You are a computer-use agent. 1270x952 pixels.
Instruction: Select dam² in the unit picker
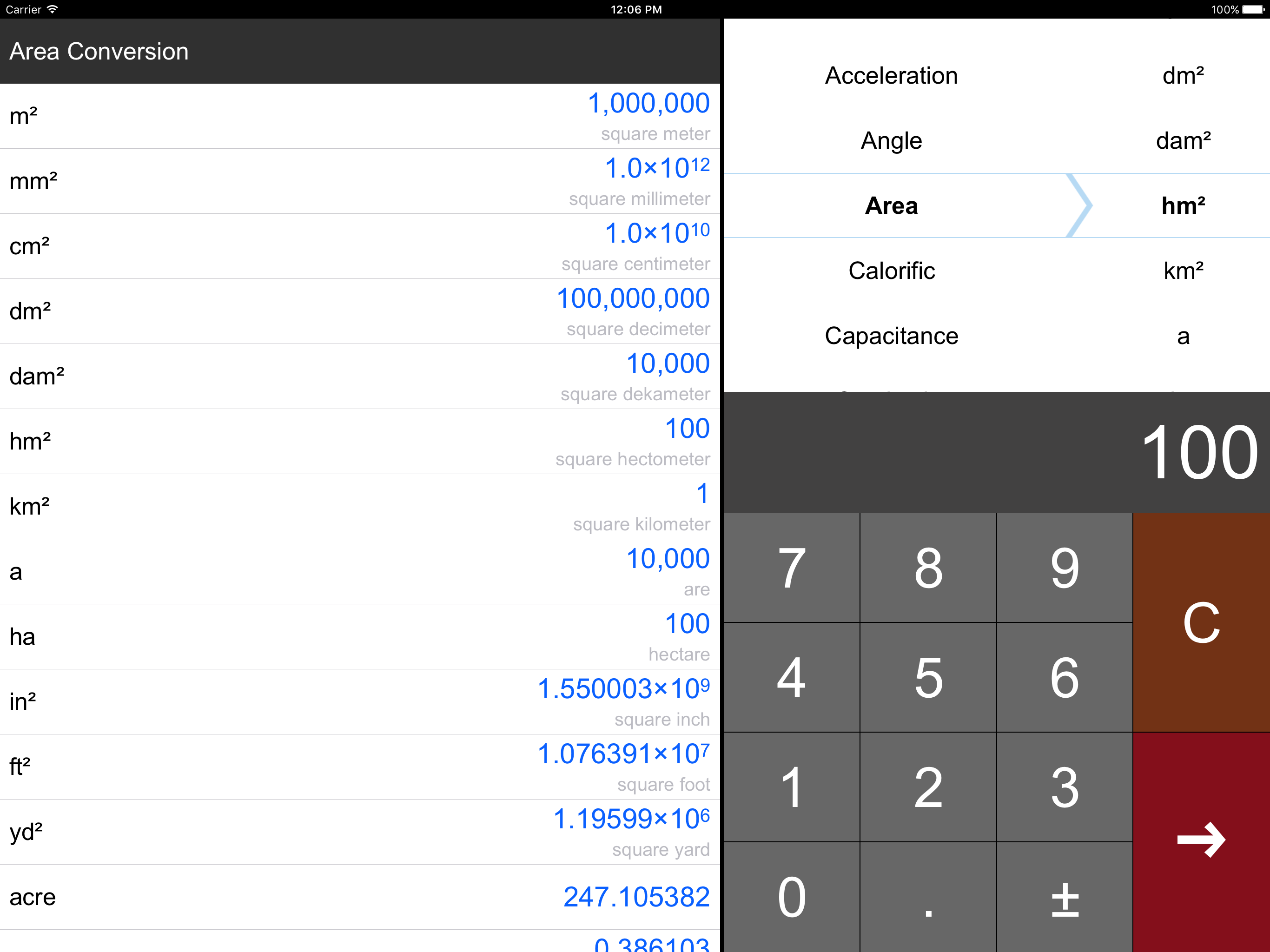pyautogui.click(x=1183, y=141)
